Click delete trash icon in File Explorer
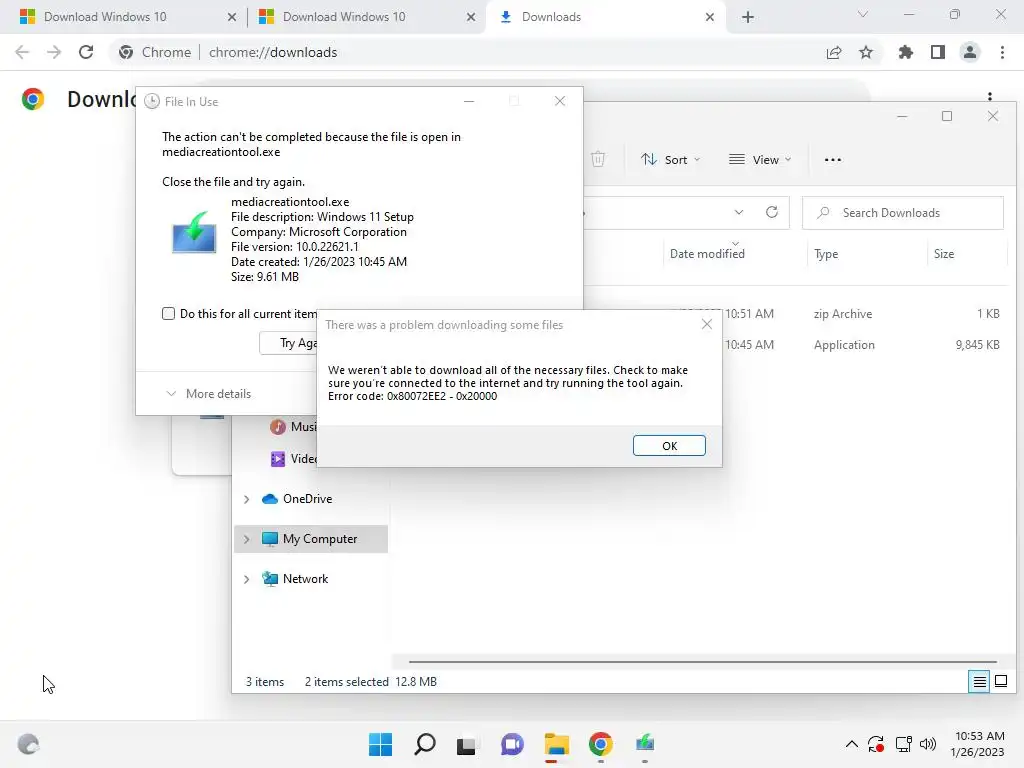 pos(598,159)
